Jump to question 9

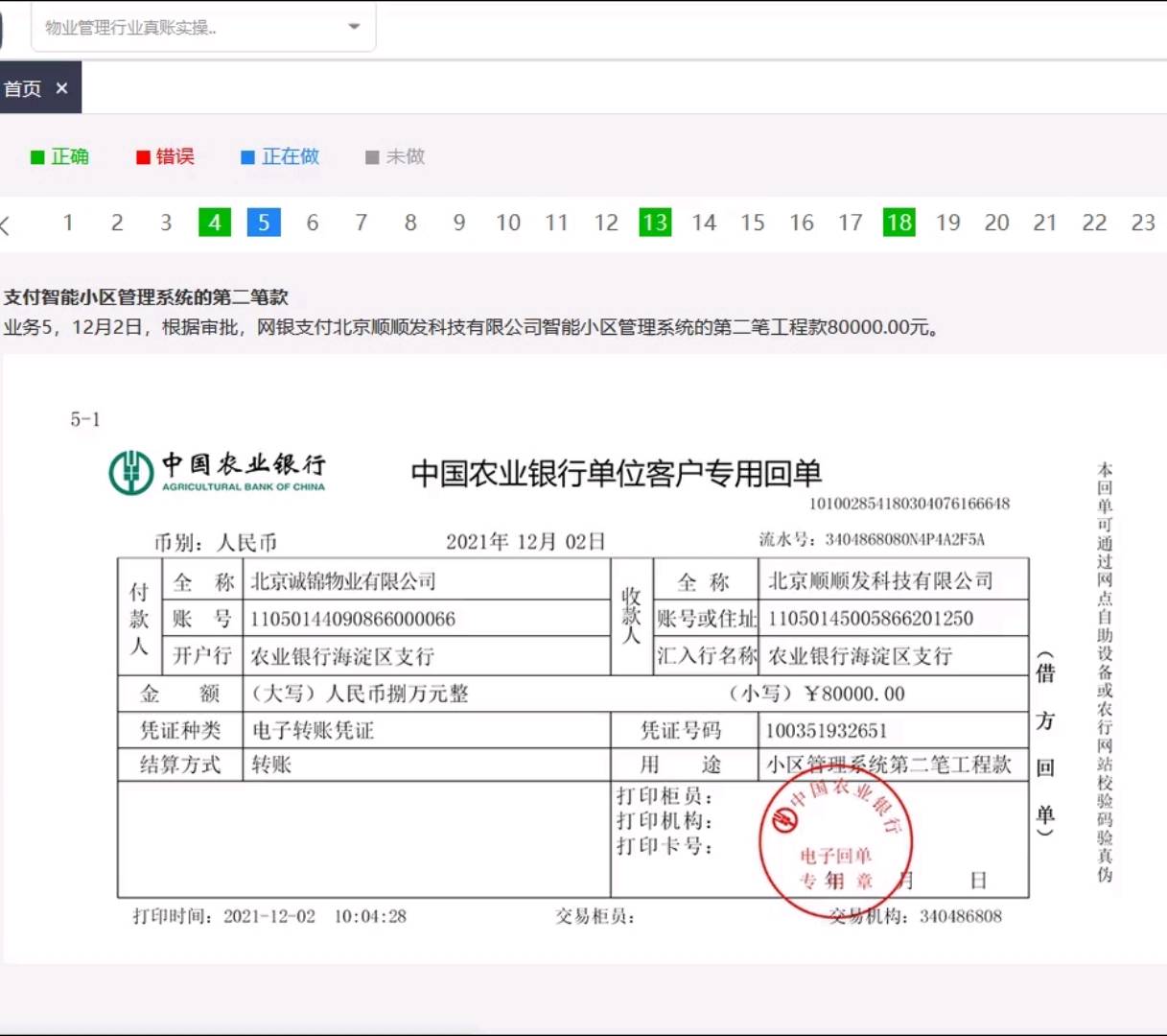click(459, 223)
